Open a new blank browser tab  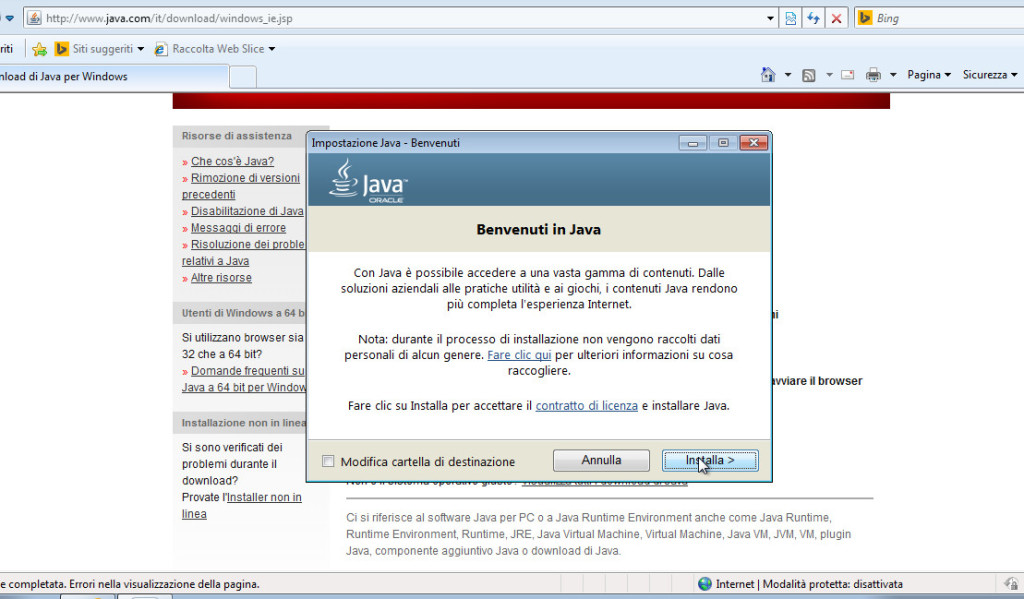(243, 77)
